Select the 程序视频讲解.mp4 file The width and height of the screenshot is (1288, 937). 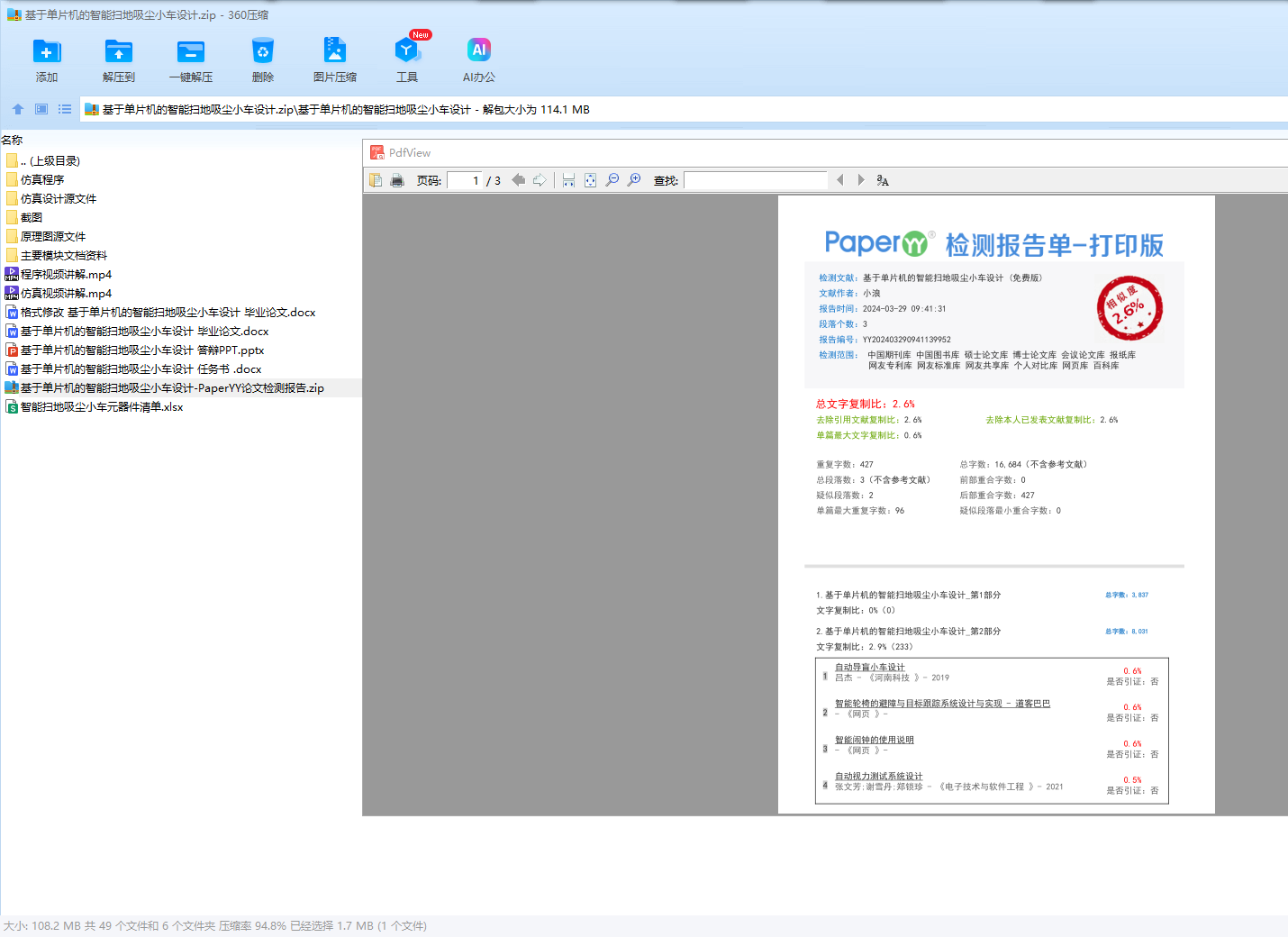(59, 274)
